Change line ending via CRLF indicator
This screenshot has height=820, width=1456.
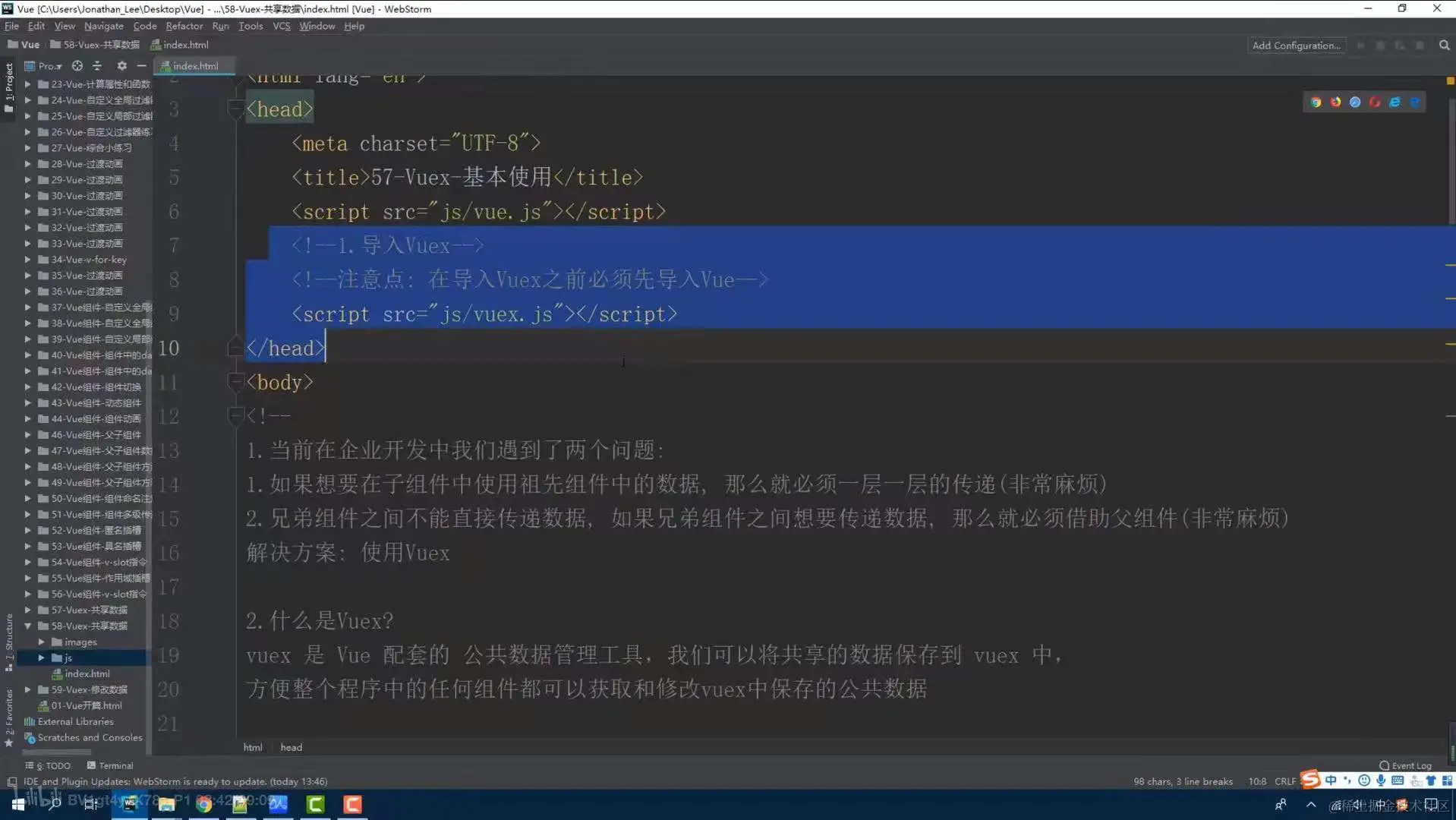point(1284,781)
